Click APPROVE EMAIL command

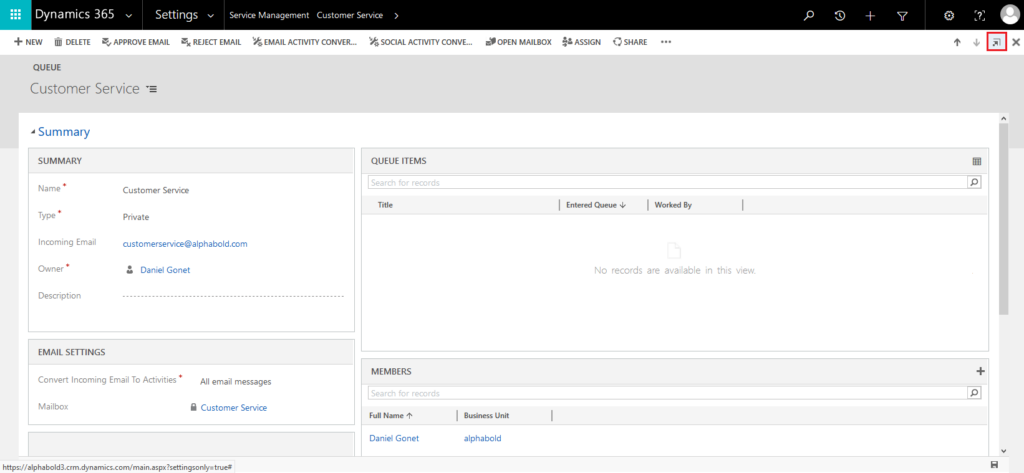coord(136,42)
